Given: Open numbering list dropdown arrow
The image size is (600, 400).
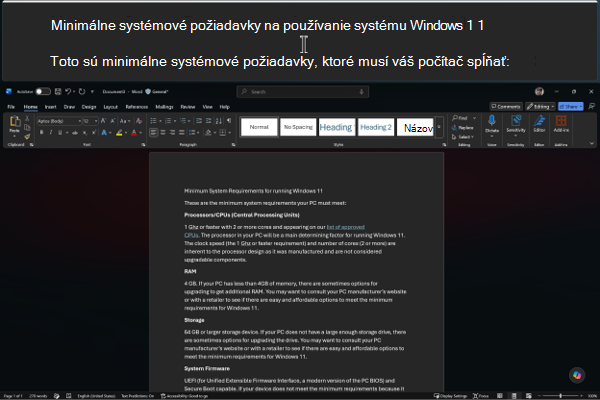Looking at the screenshot, I should (175, 121).
